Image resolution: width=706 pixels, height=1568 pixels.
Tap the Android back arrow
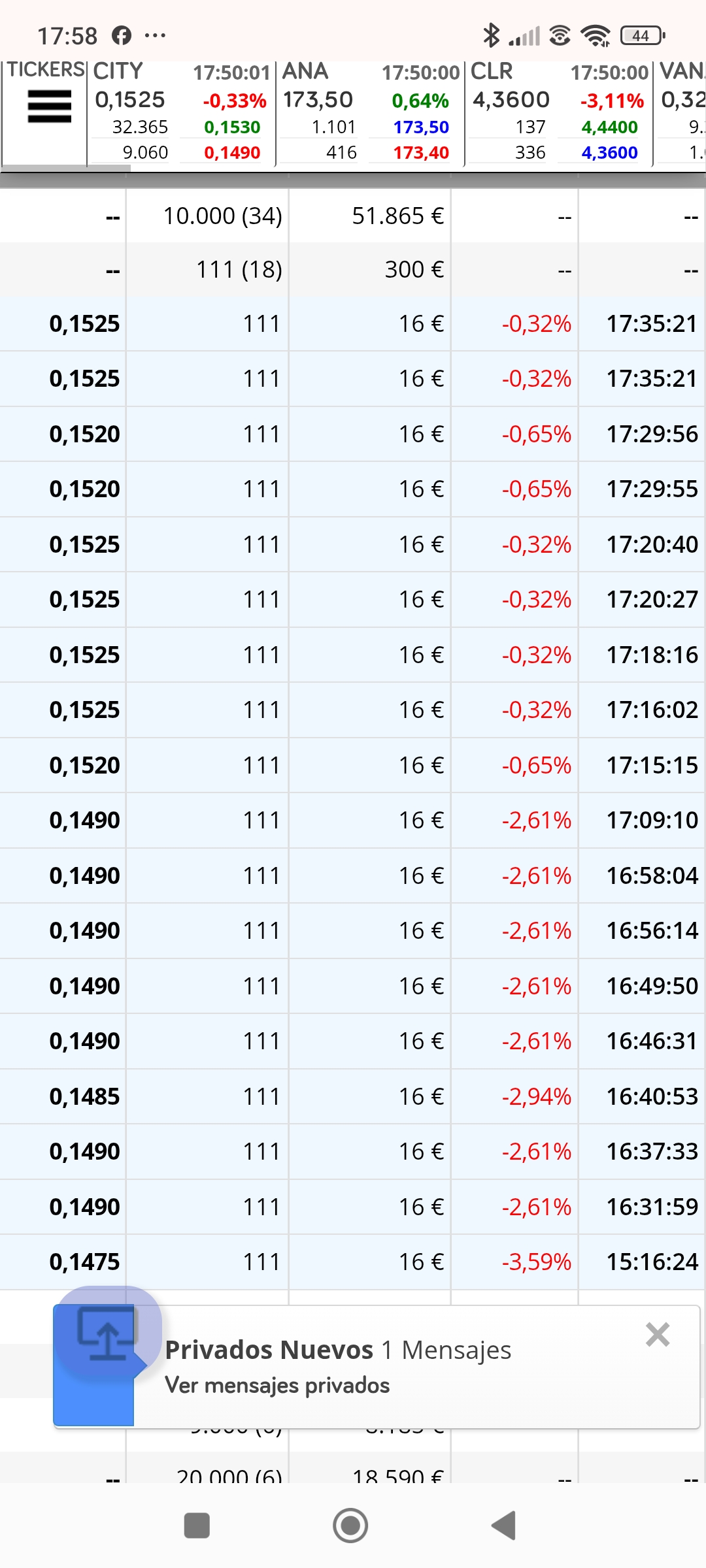click(x=504, y=1526)
